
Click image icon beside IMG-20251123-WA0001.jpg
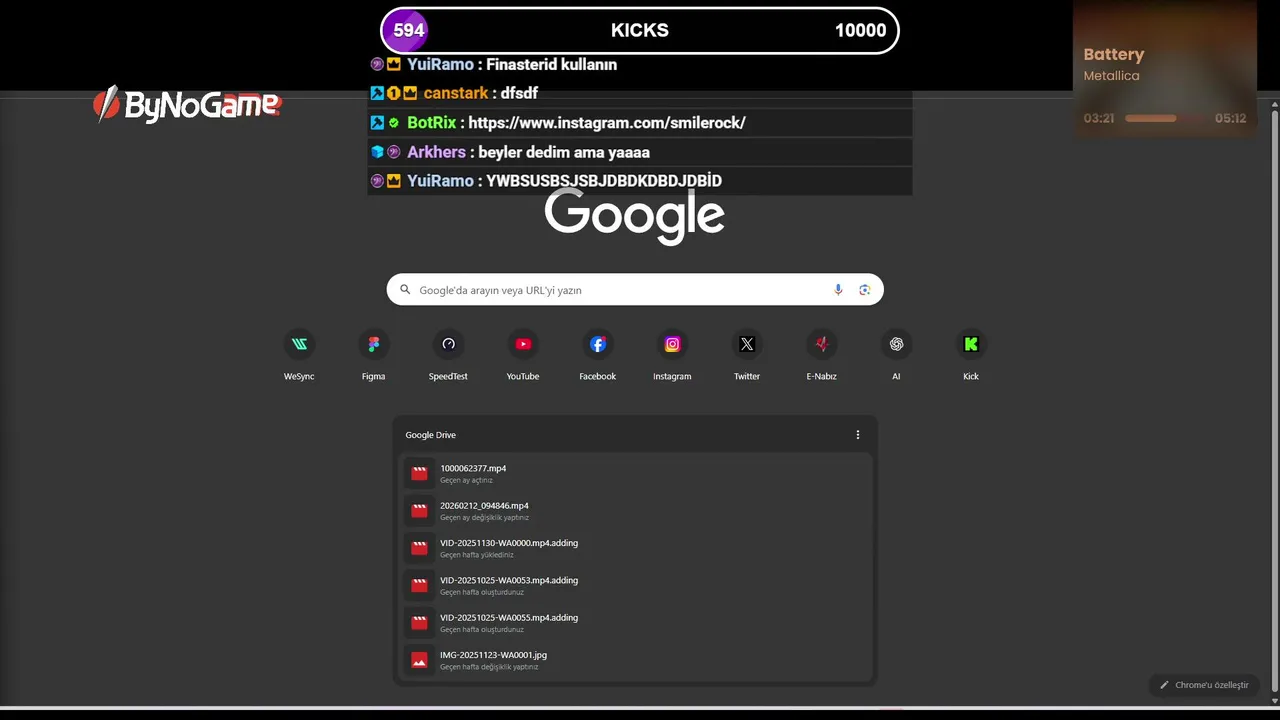click(x=419, y=660)
